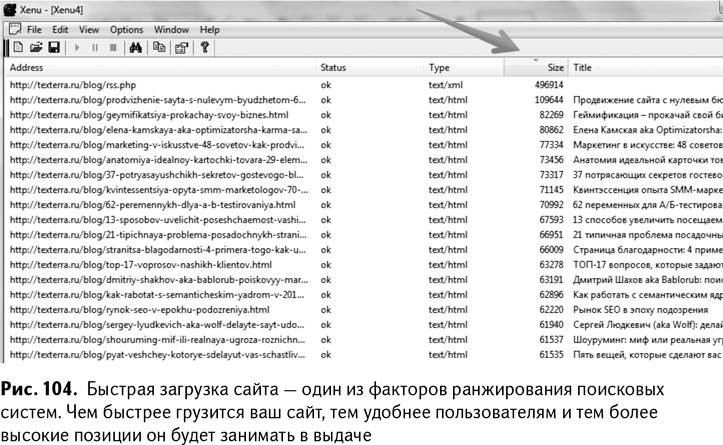Sort by the Address column header

tap(27, 67)
